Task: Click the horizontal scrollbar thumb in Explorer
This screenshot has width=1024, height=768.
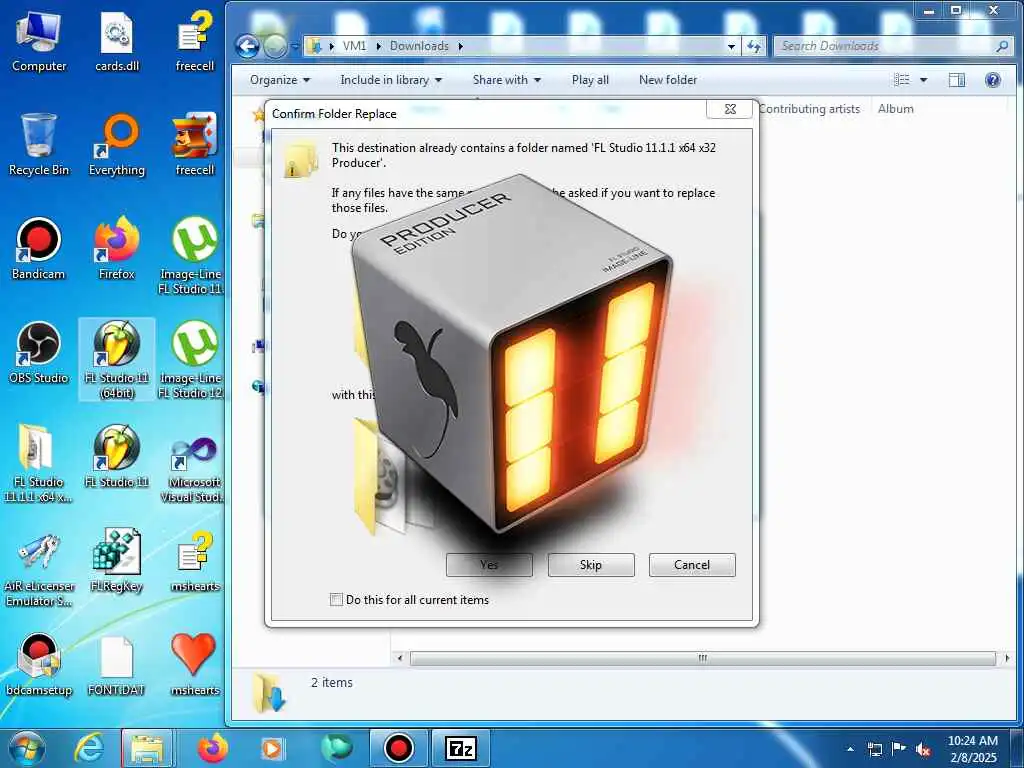Action: click(x=703, y=658)
